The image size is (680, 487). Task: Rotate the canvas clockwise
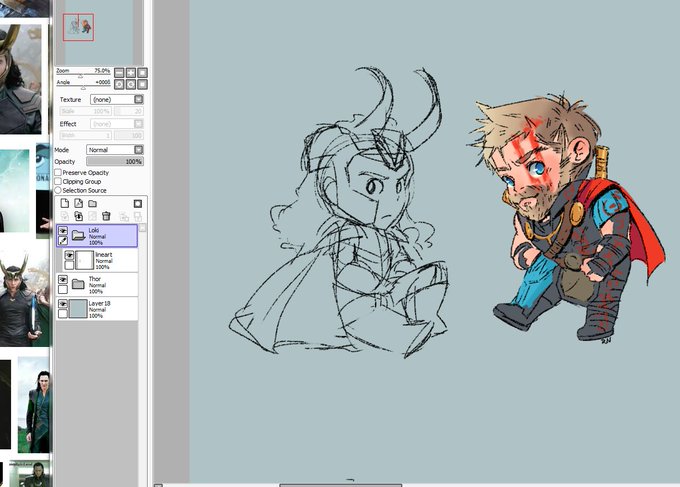point(131,84)
